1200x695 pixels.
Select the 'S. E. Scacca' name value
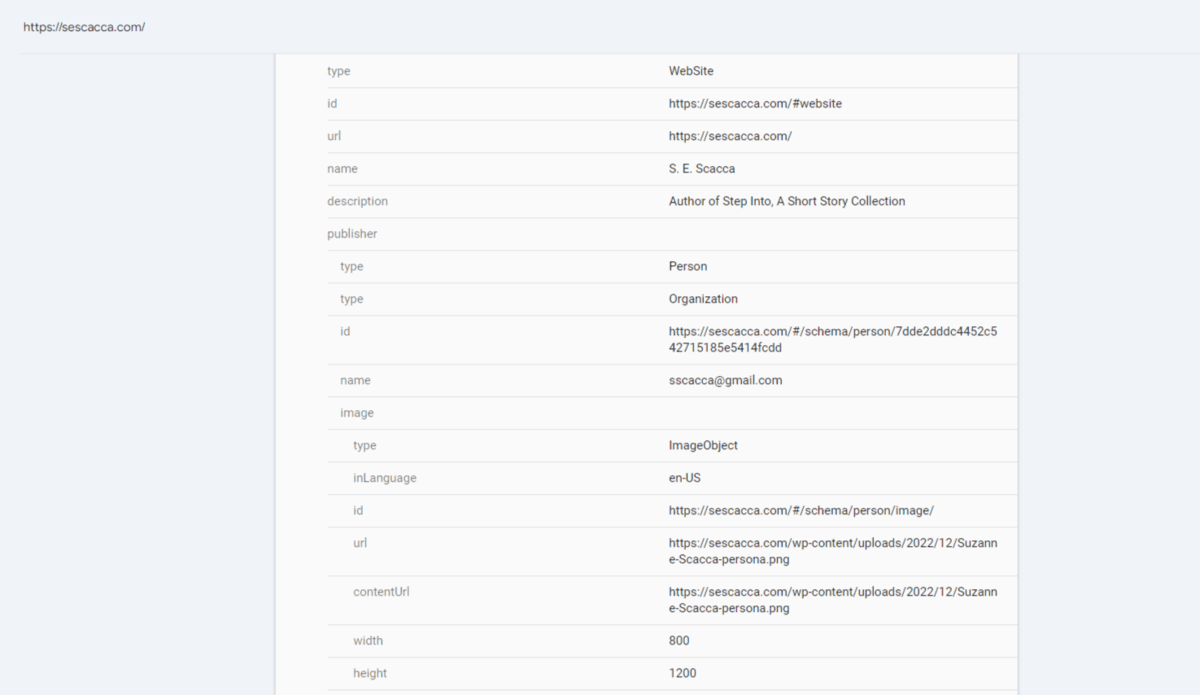click(702, 169)
